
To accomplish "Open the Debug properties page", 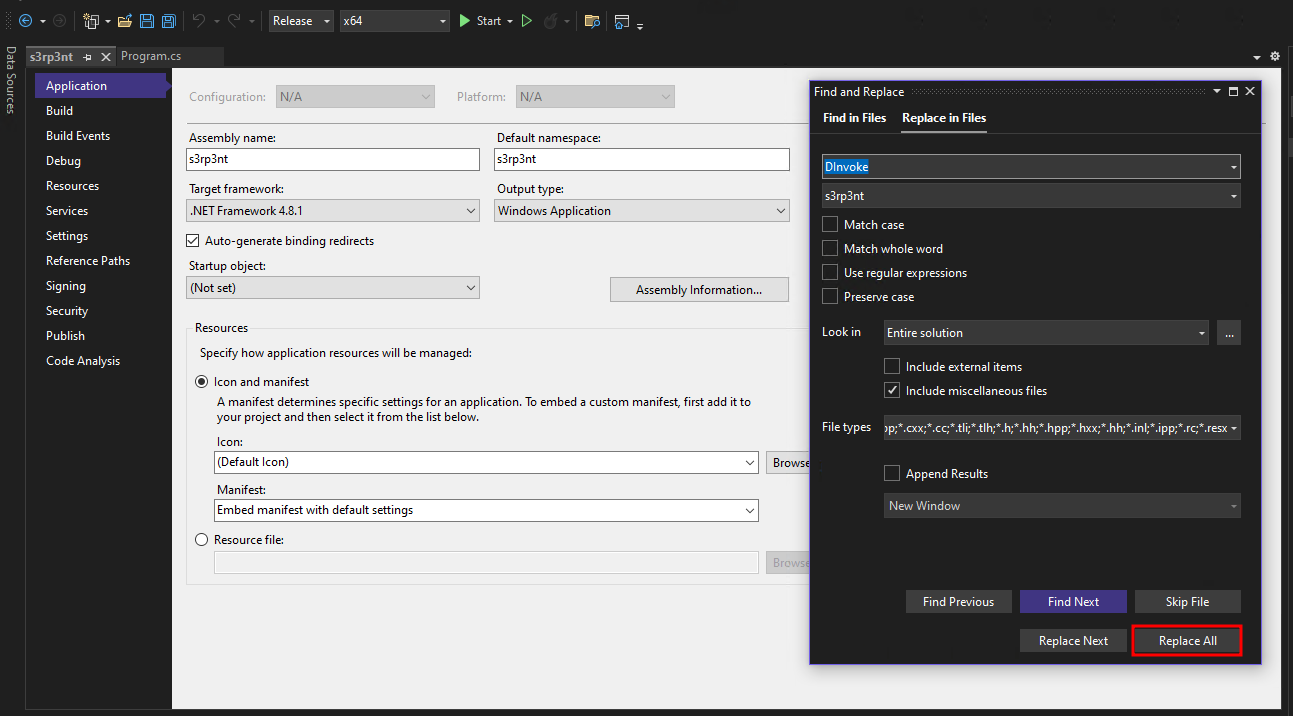I will click(x=63, y=161).
